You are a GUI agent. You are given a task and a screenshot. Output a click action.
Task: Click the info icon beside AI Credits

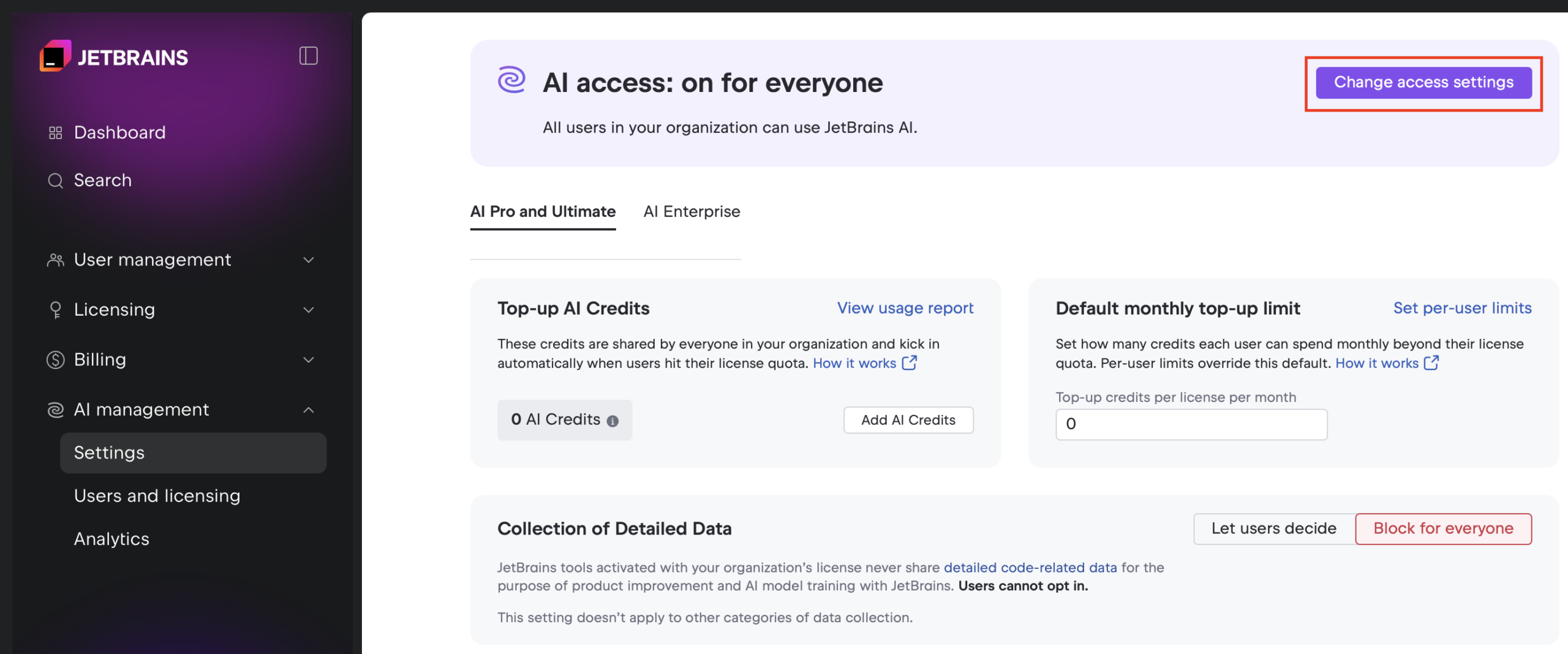[612, 421]
